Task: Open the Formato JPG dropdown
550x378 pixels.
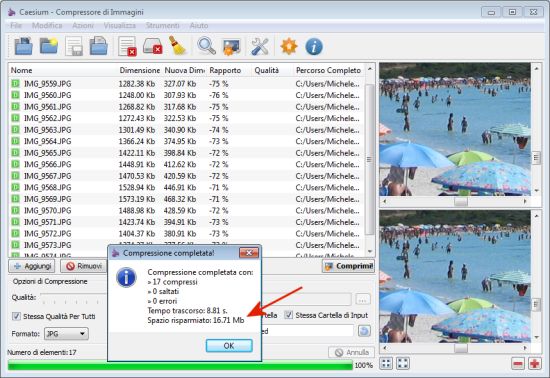Action: pyautogui.click(x=66, y=333)
